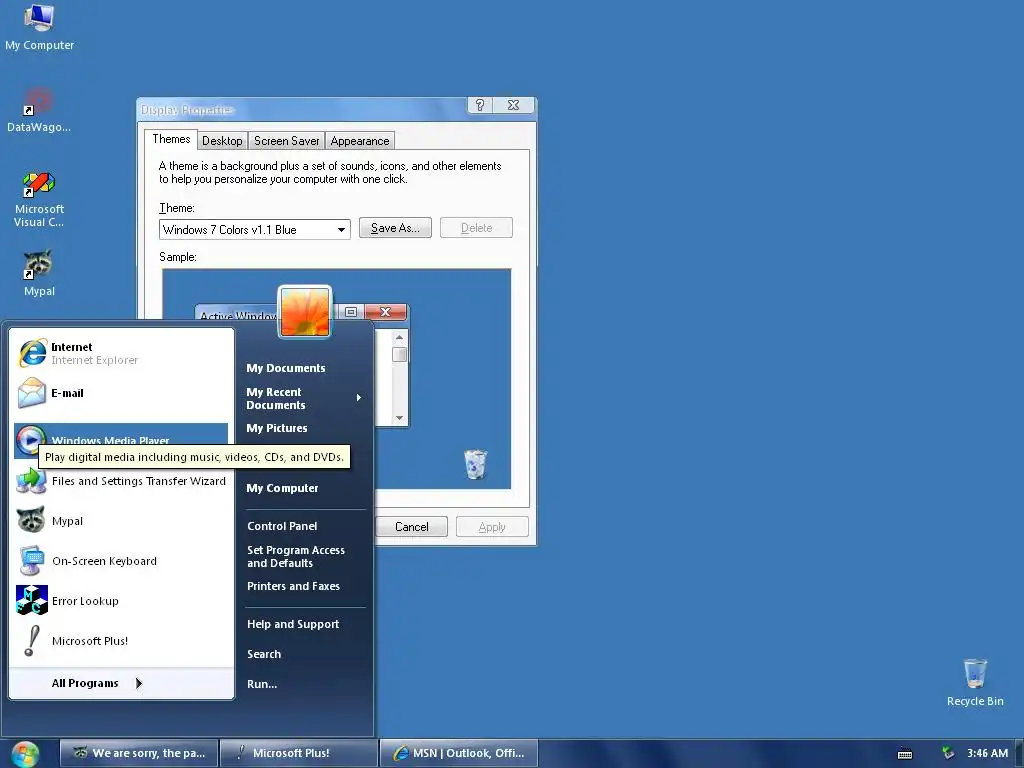Open the On-Screen Keyboard program
Viewport: 1024px width, 768px height.
coord(121,561)
